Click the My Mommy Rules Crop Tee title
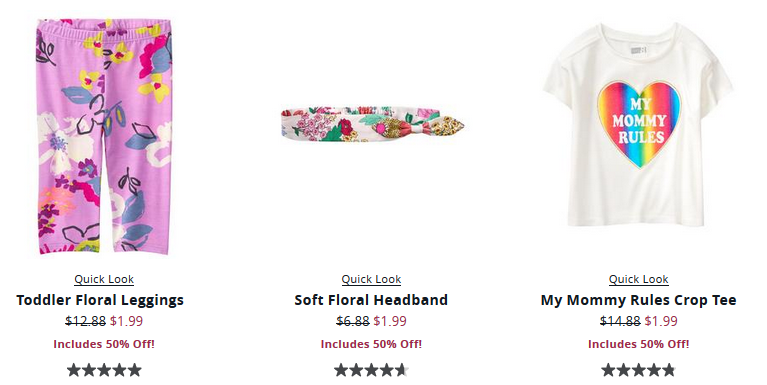Screen dimensions: 767x385 (x=638, y=300)
